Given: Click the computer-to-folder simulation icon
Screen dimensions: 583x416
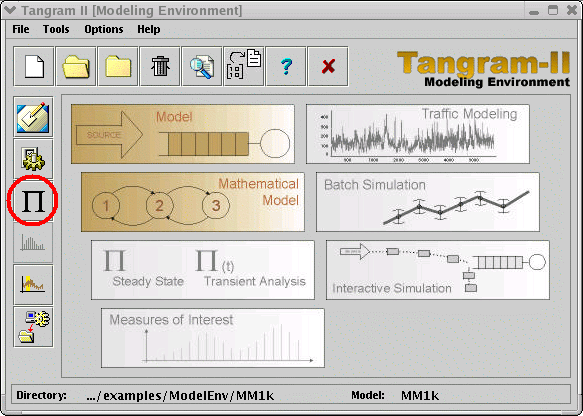Looking at the screenshot, I should tap(33, 327).
